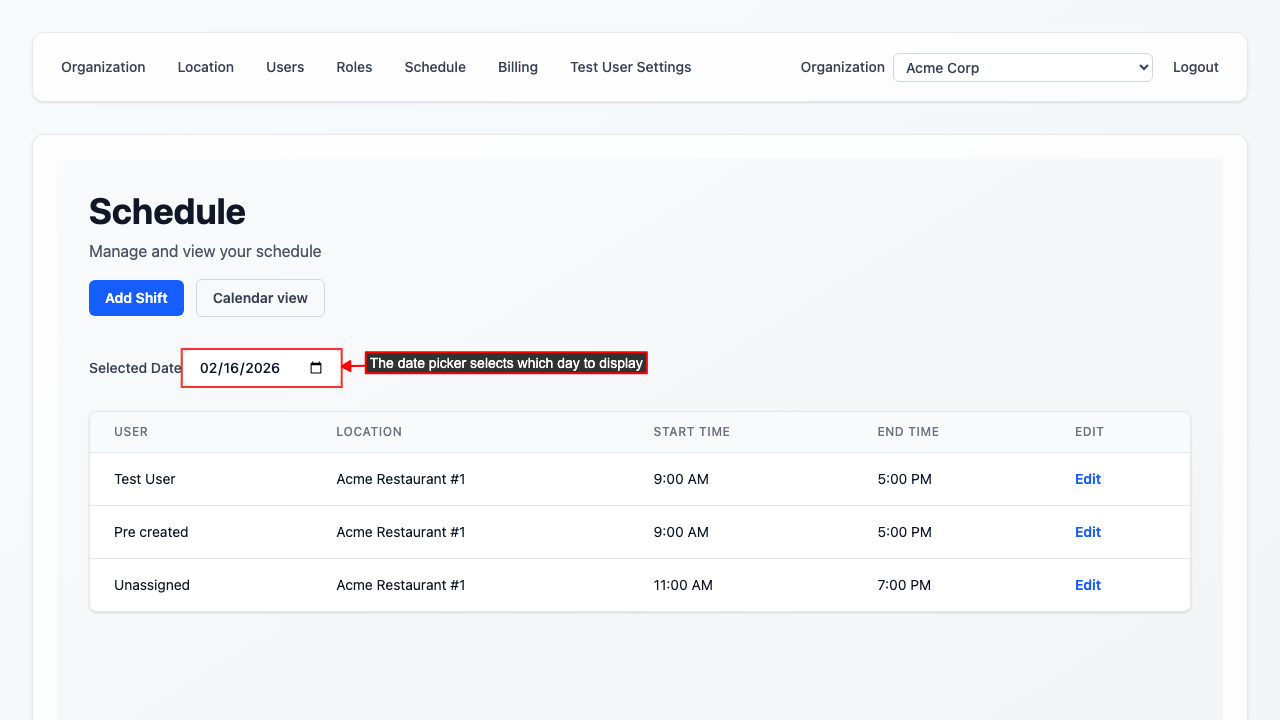
Task: Click the User column header
Action: pyautogui.click(x=131, y=432)
